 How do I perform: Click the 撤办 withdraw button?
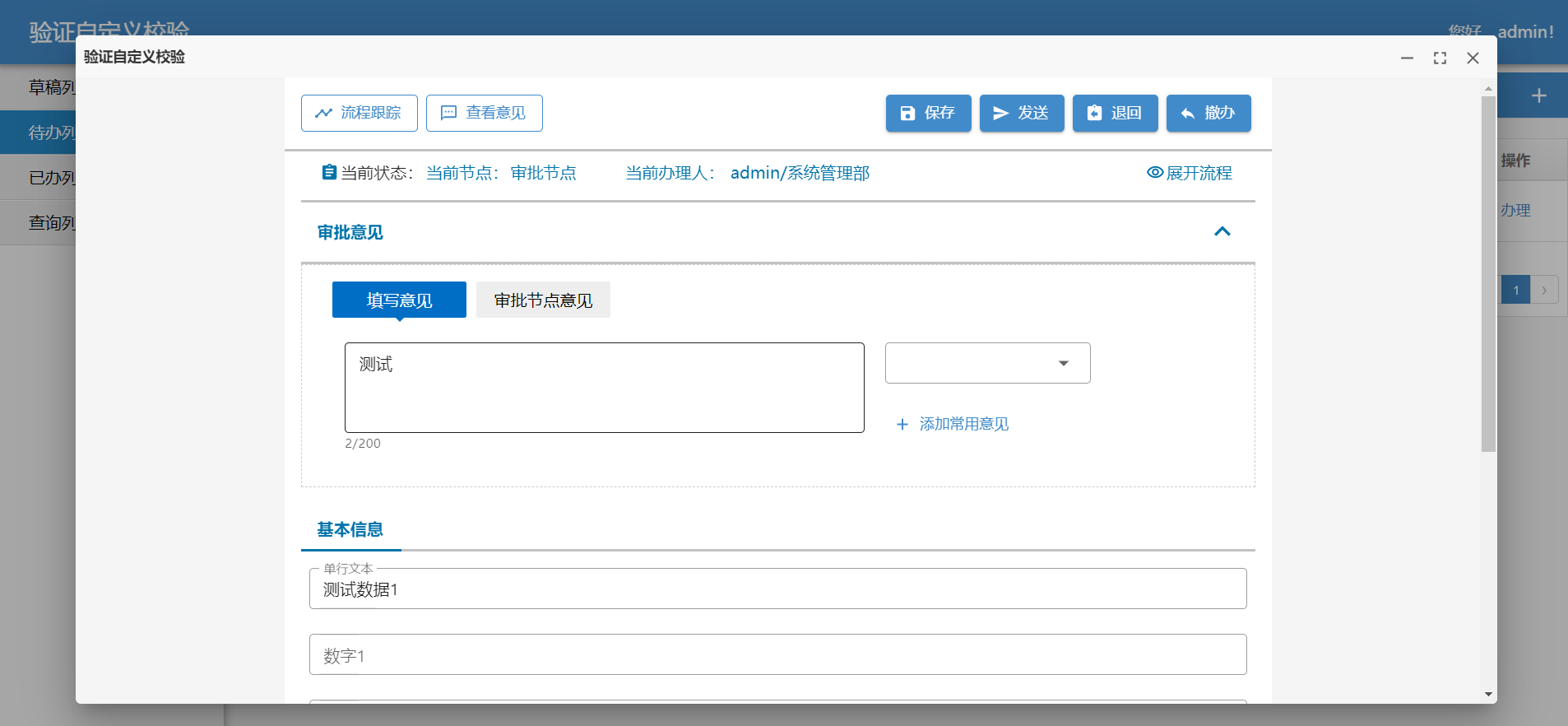1208,113
